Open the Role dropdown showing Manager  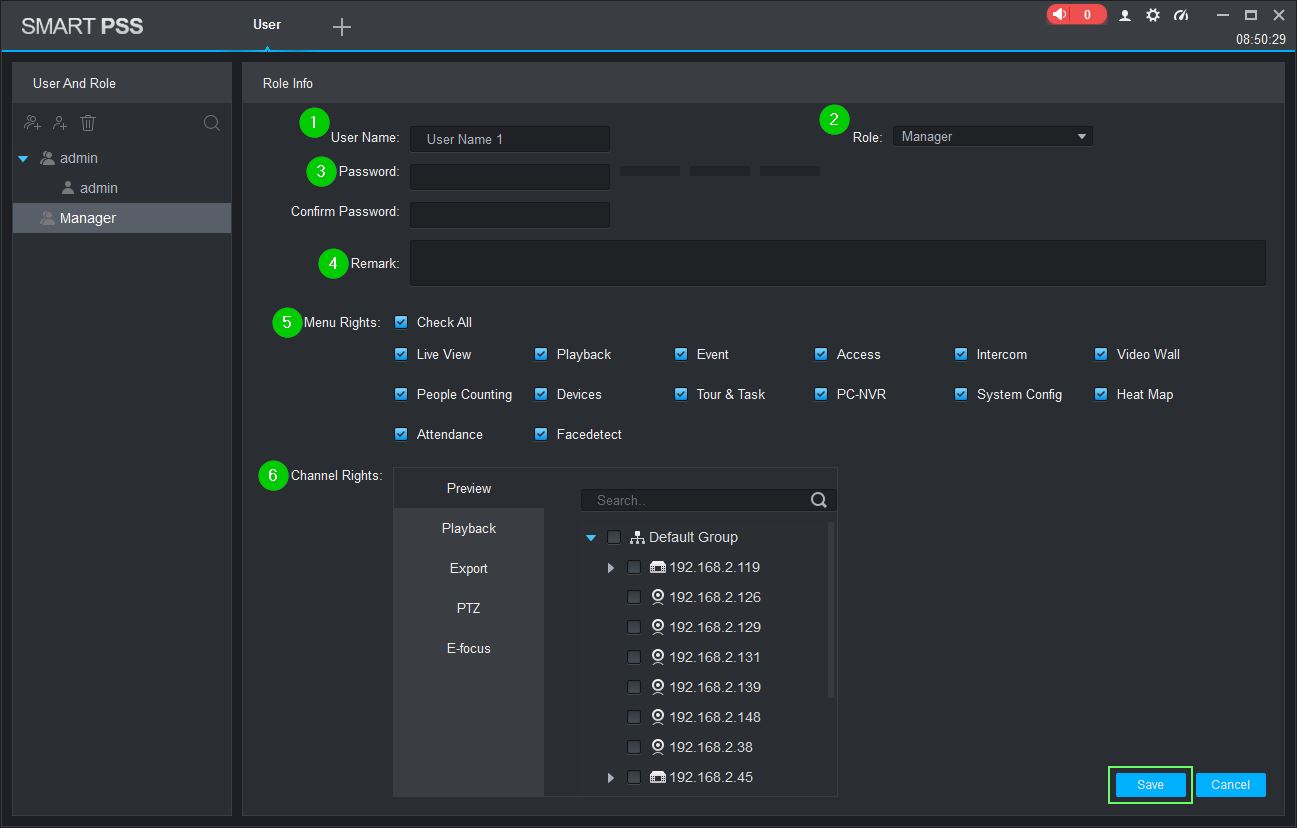[x=991, y=137]
